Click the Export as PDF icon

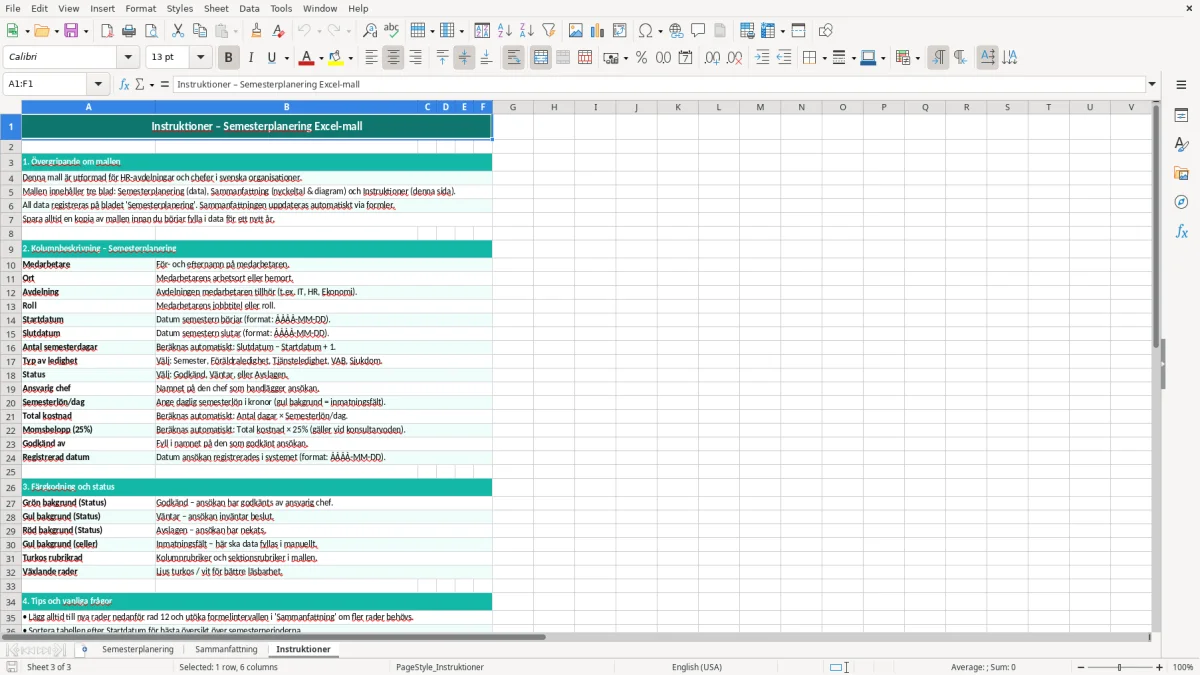[107, 31]
